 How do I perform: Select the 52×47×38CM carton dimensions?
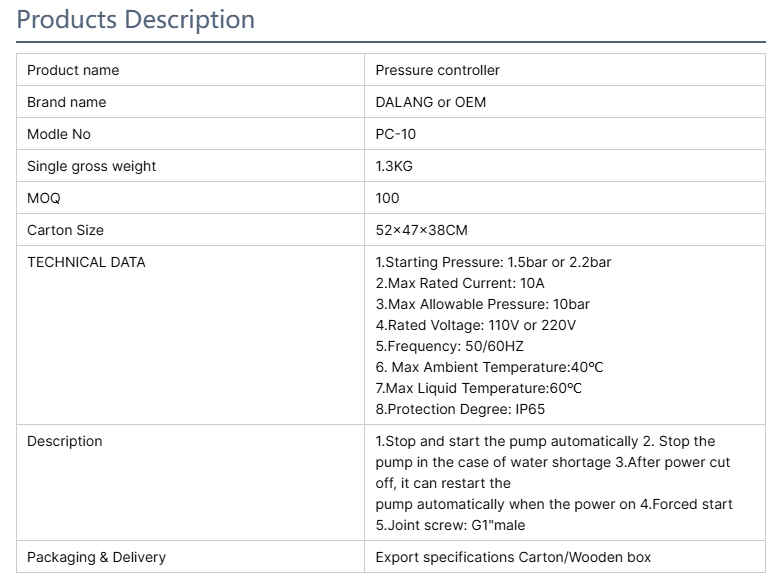(x=421, y=230)
